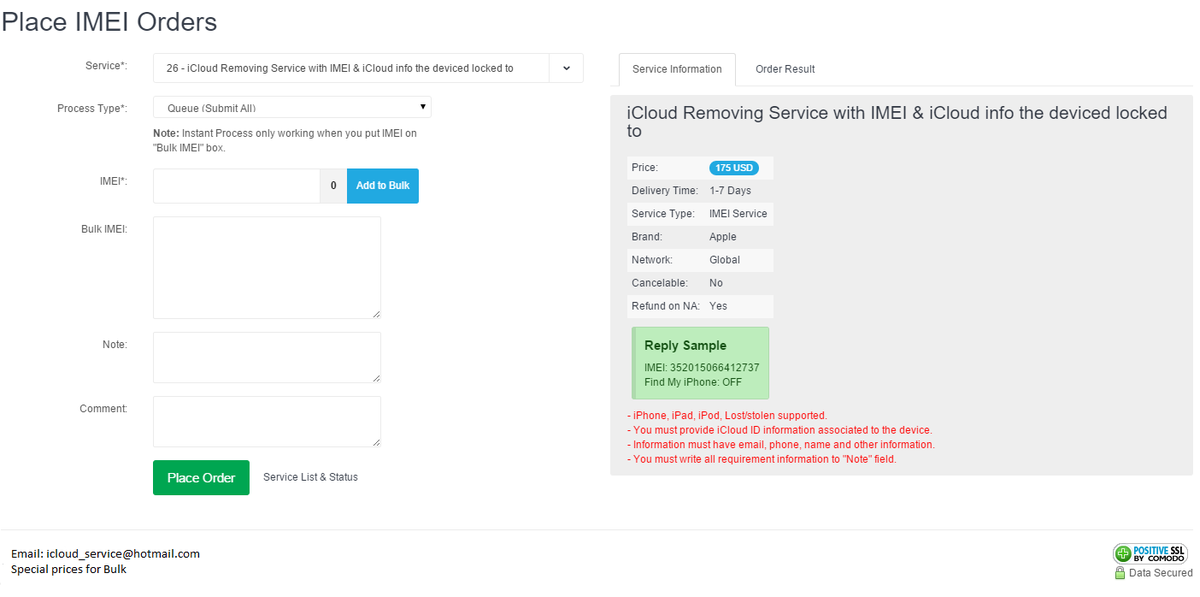
Task: Click the Find My iPhone: OFF text
Action: pos(693,382)
